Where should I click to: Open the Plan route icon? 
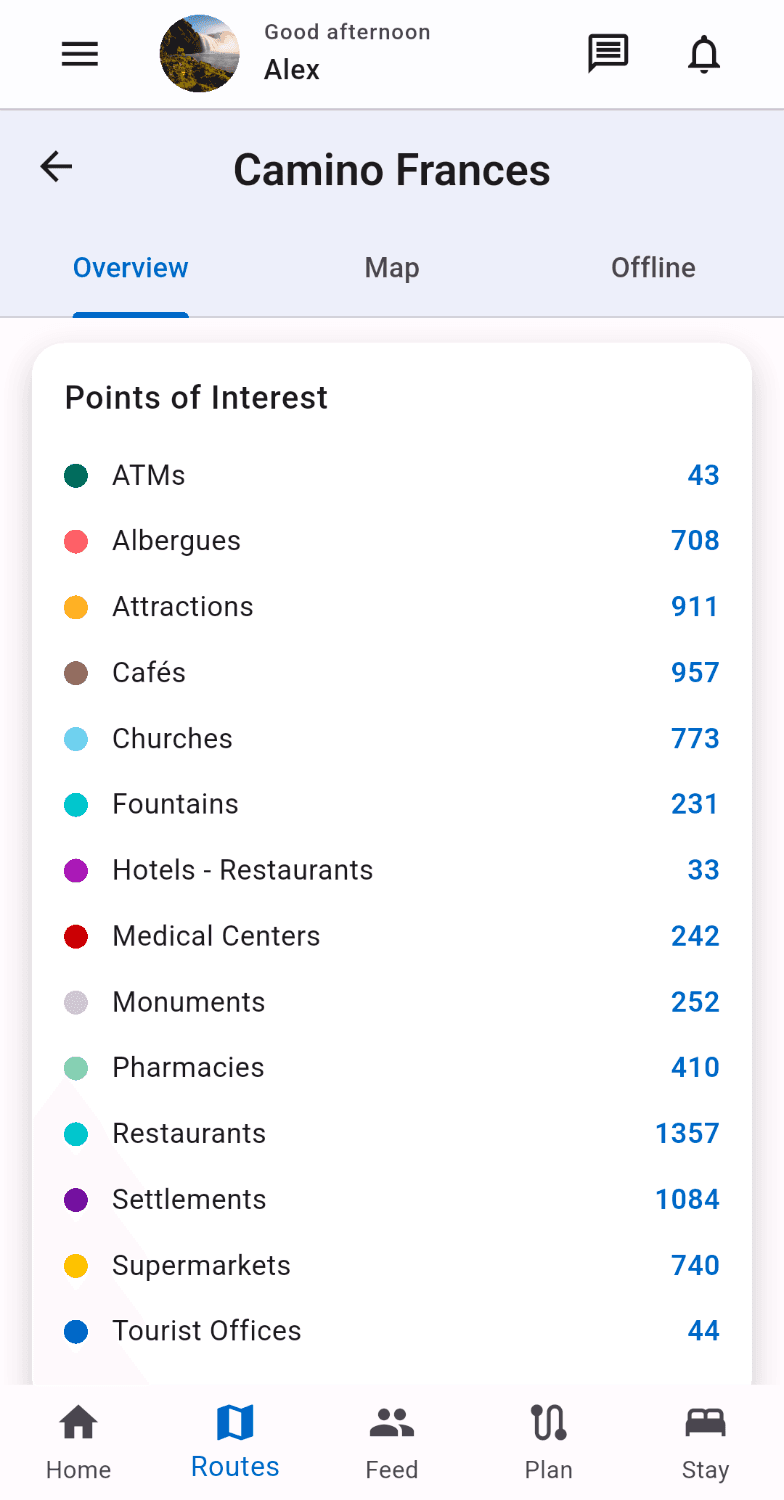click(549, 1422)
